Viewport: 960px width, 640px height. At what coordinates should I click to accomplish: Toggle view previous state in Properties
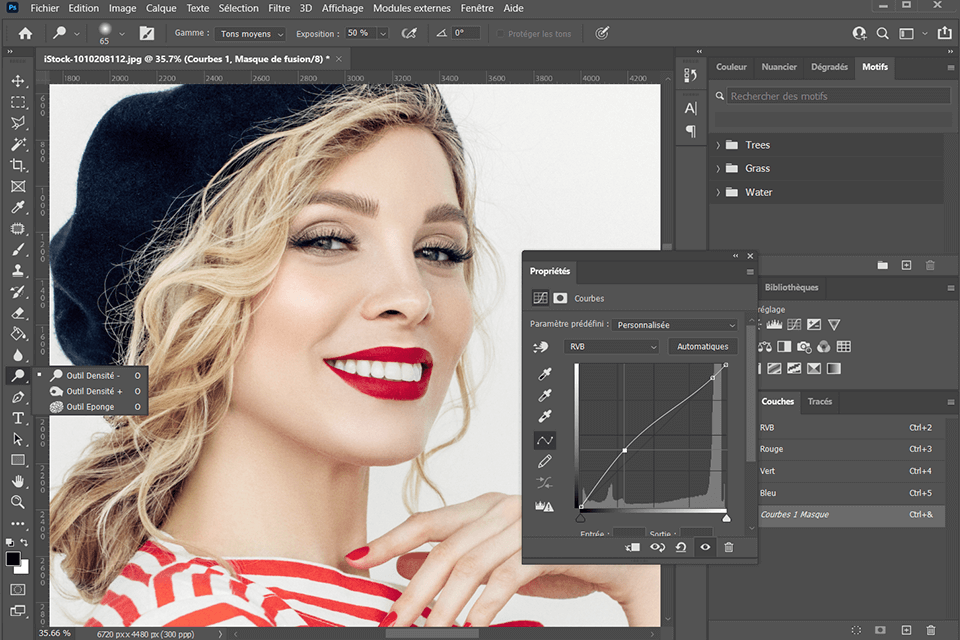coord(657,547)
